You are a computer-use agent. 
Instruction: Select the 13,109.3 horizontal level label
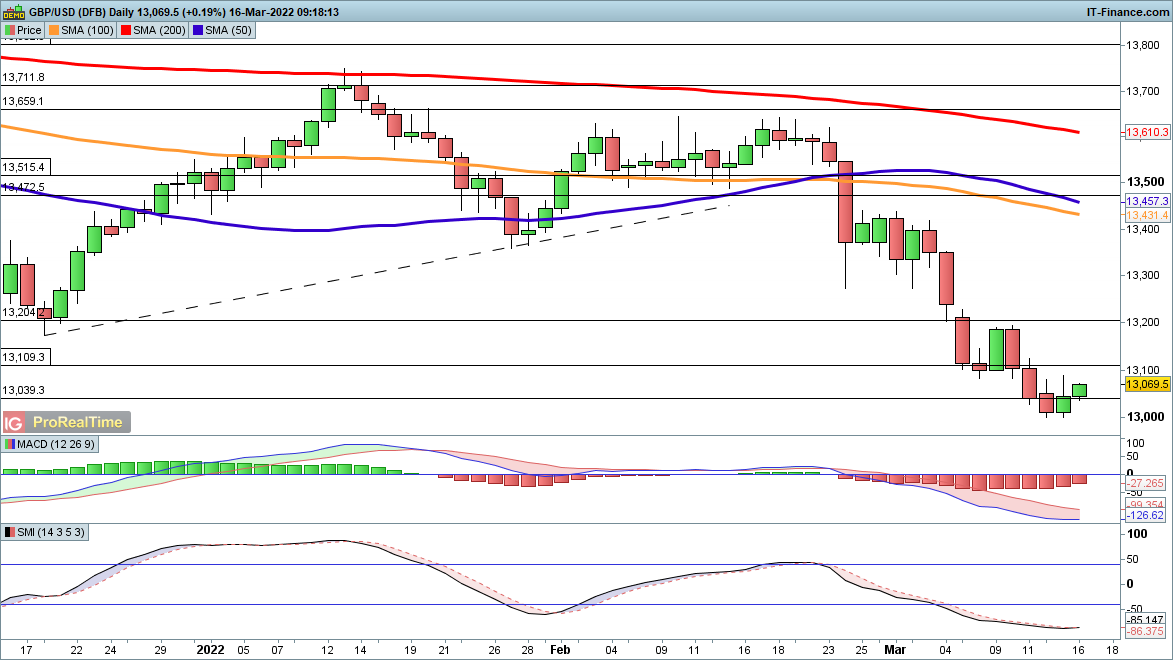[25, 357]
